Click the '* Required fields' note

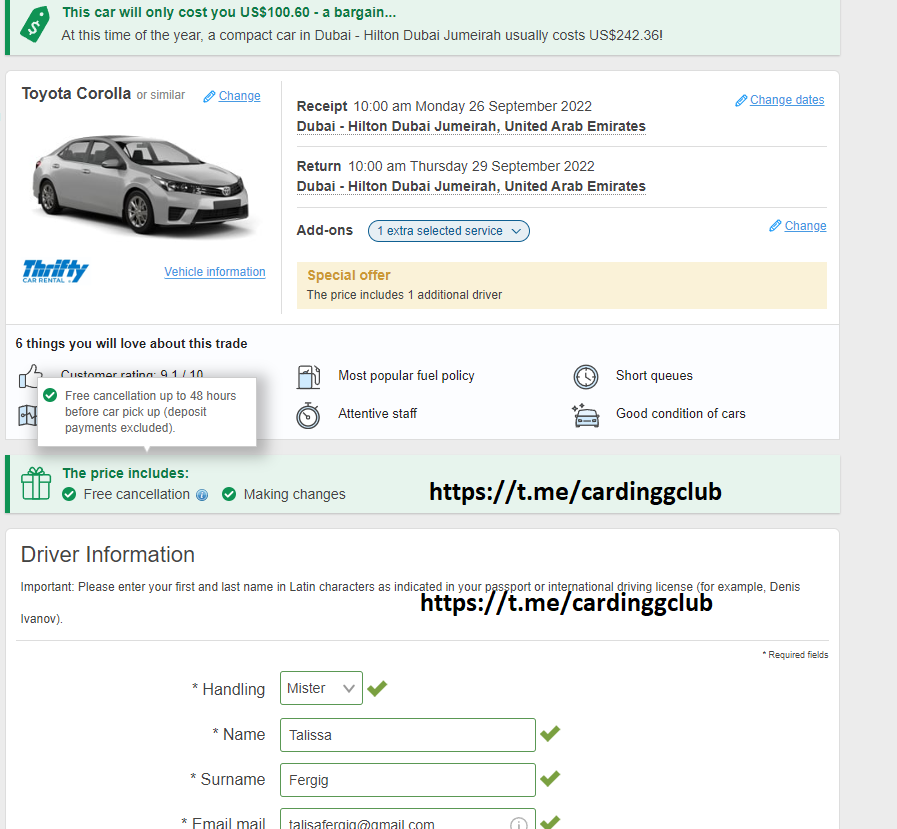(795, 655)
